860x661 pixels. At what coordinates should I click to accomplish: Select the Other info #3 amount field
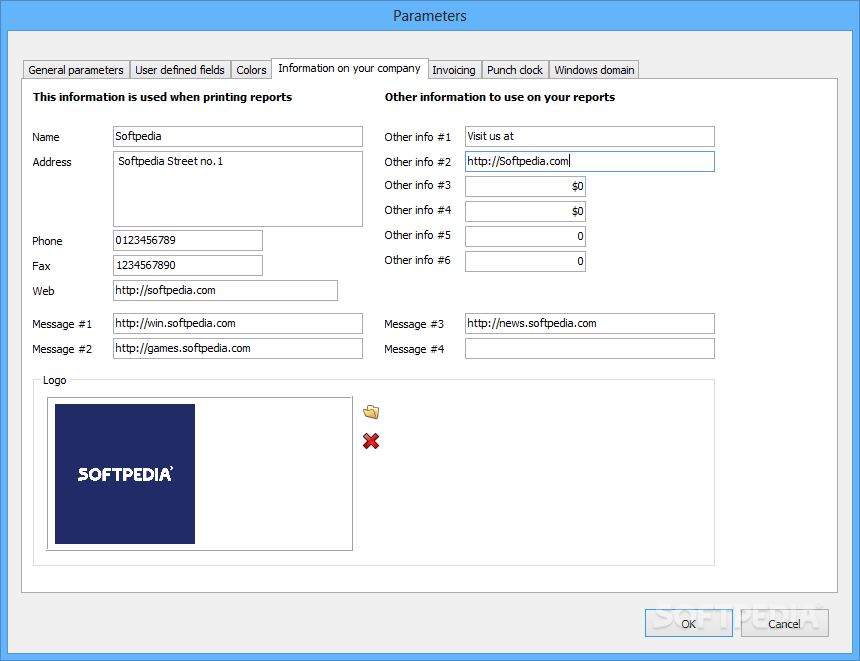[525, 186]
